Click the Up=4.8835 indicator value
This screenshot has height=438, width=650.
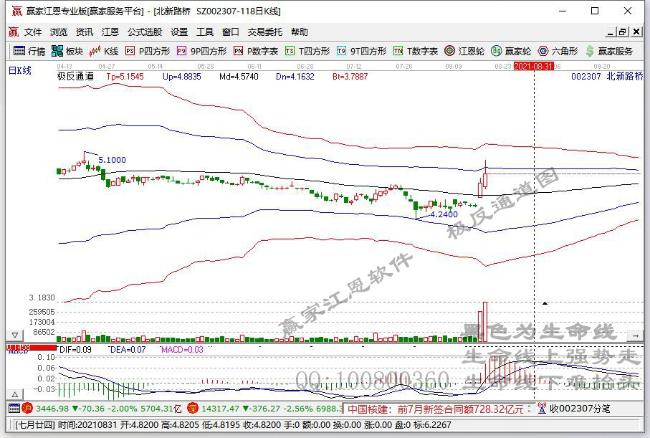click(182, 76)
